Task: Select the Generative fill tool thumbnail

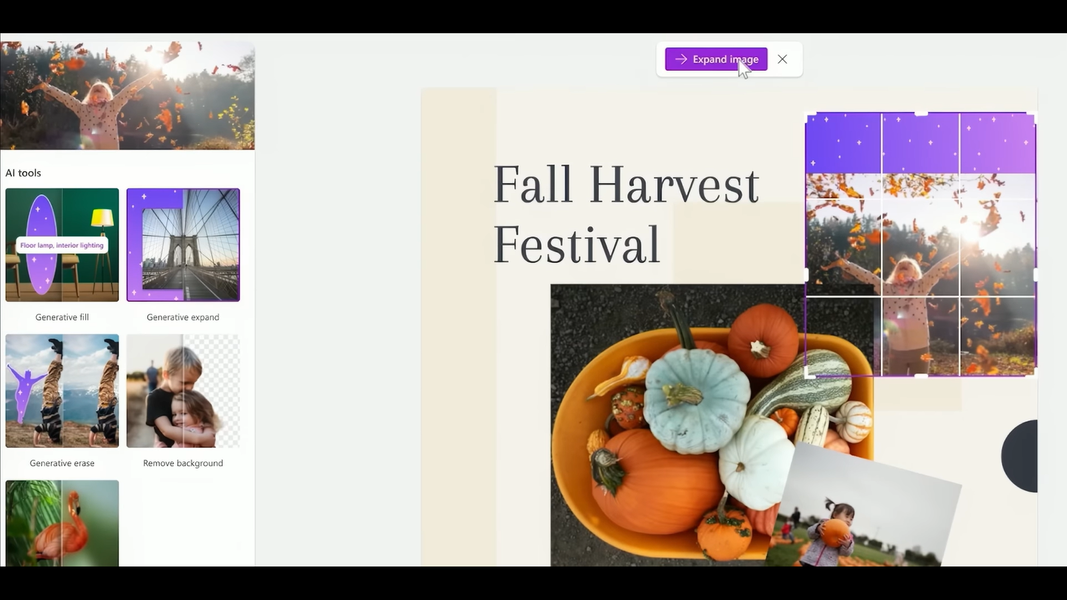Action: click(x=62, y=245)
